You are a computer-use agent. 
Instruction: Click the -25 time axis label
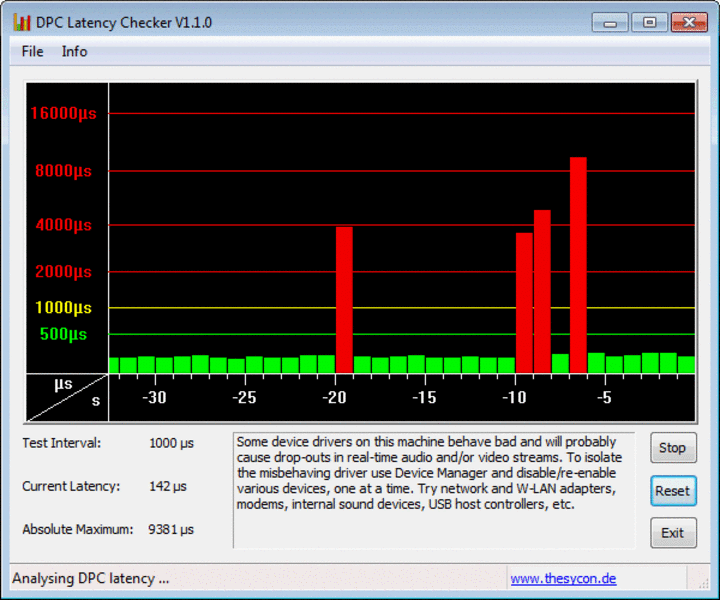[244, 398]
